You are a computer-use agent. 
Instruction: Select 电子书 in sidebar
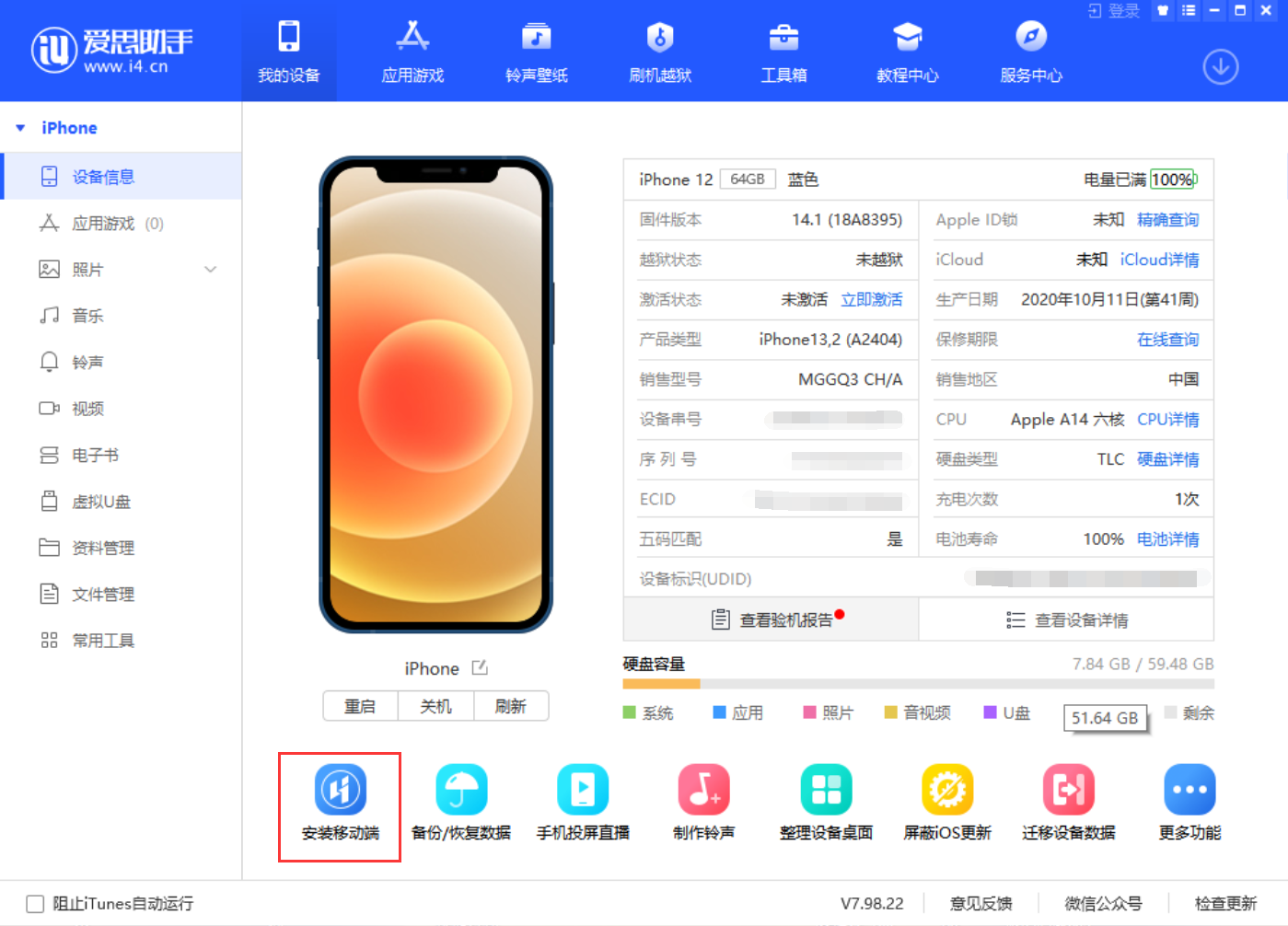coord(122,456)
